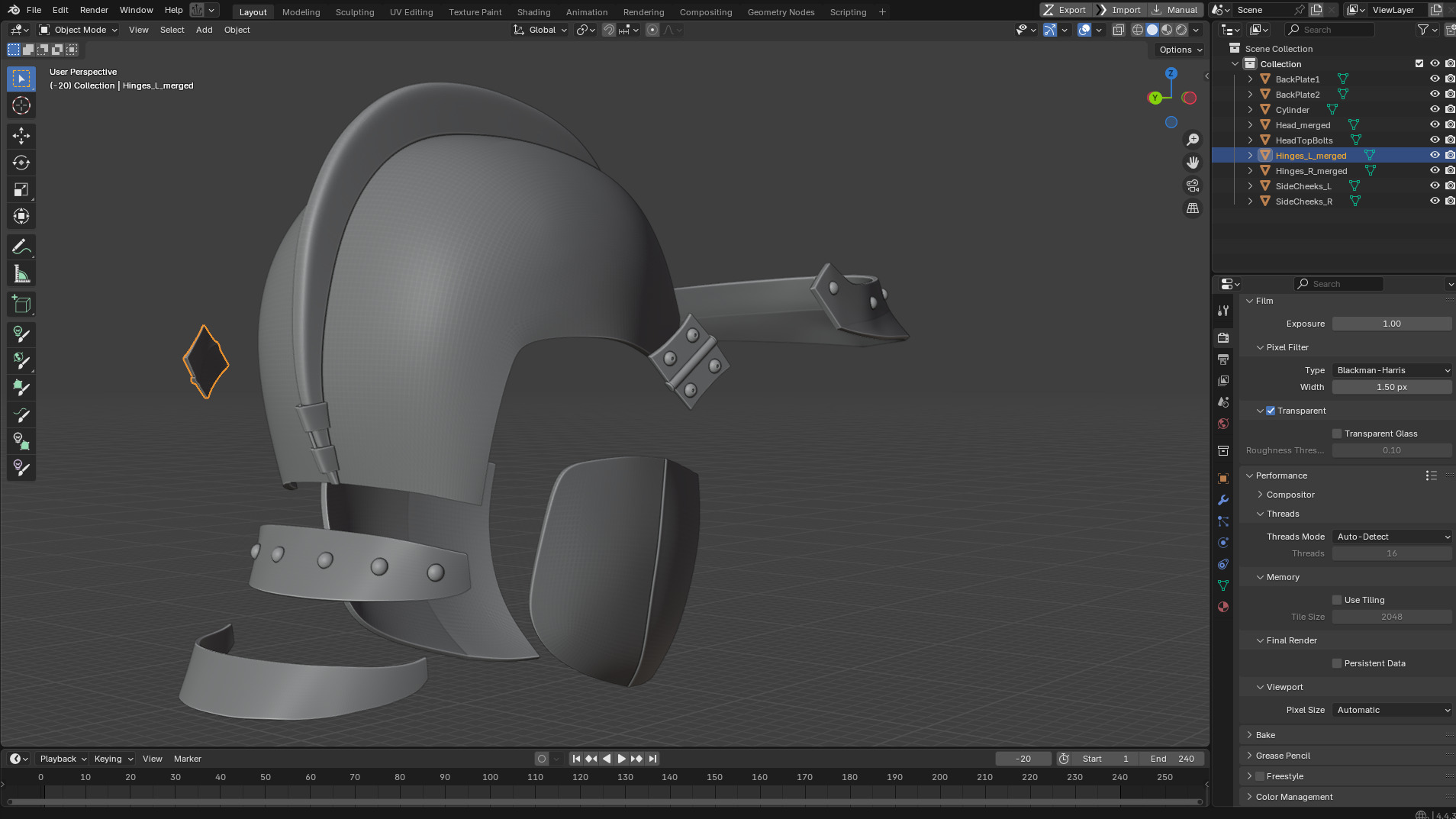
Task: Expand the Bake panel
Action: pos(1265,735)
